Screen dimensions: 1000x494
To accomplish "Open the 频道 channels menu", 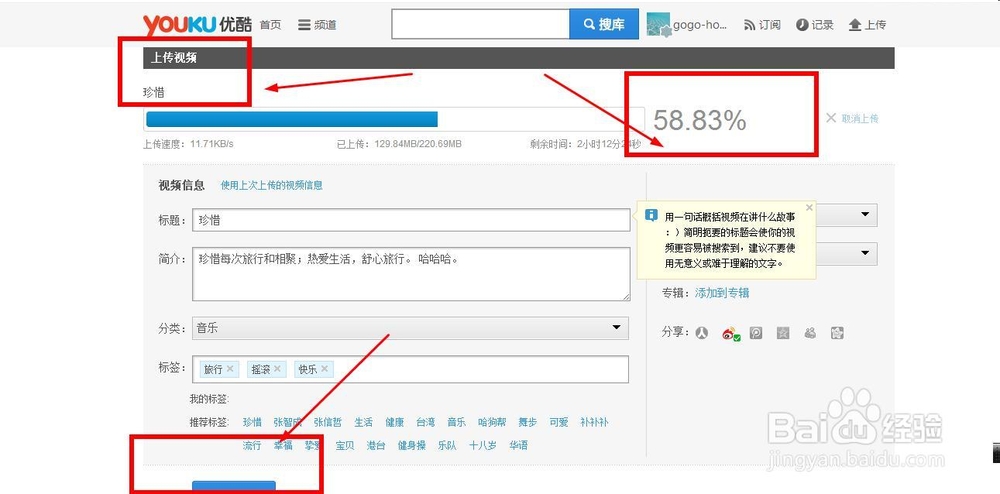I will coord(317,25).
